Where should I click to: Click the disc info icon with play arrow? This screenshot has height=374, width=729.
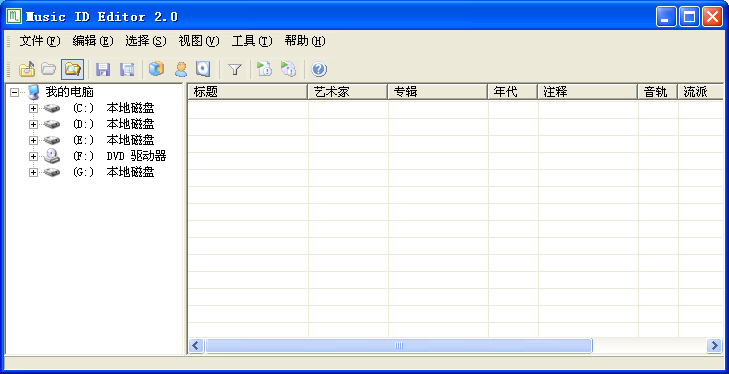288,69
